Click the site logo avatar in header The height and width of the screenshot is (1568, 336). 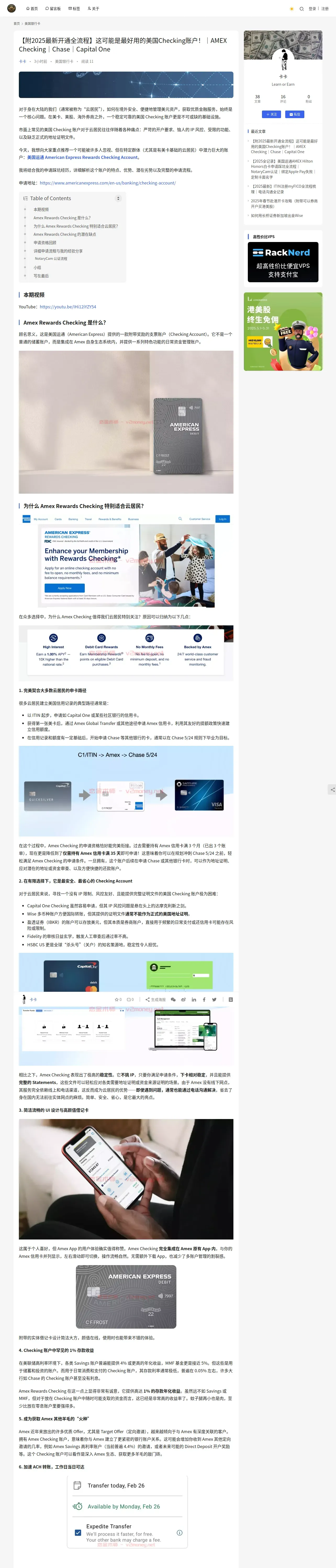pos(11,9)
